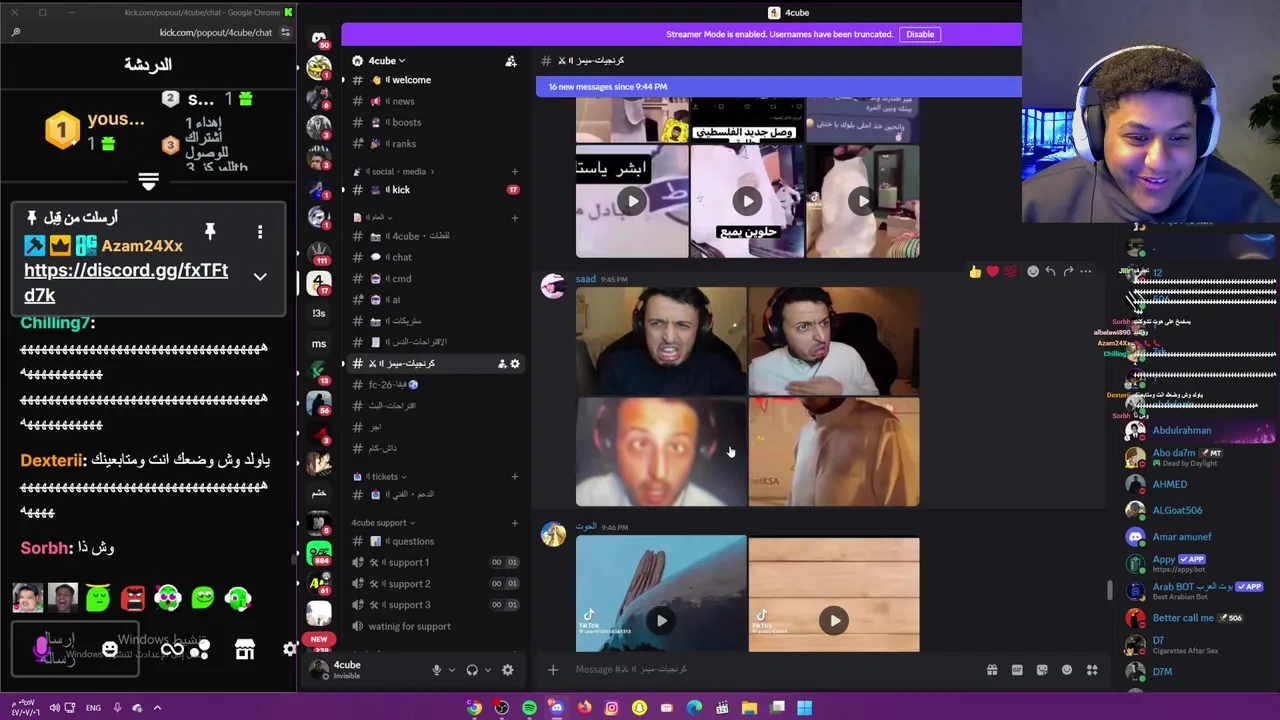Forward saad's message

(1068, 271)
